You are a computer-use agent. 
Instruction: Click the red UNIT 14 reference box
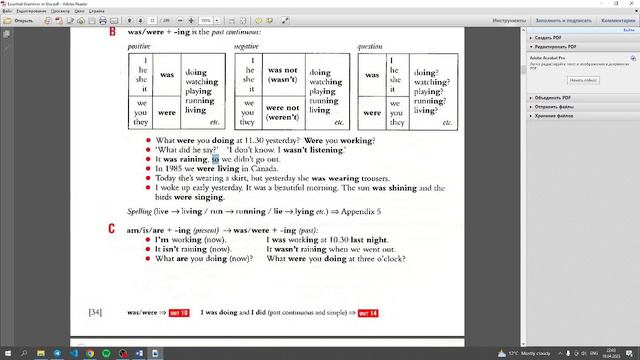(x=368, y=313)
